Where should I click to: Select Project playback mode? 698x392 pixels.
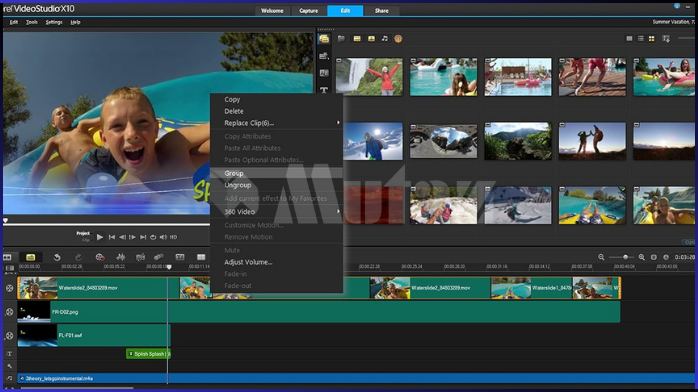pyautogui.click(x=83, y=233)
